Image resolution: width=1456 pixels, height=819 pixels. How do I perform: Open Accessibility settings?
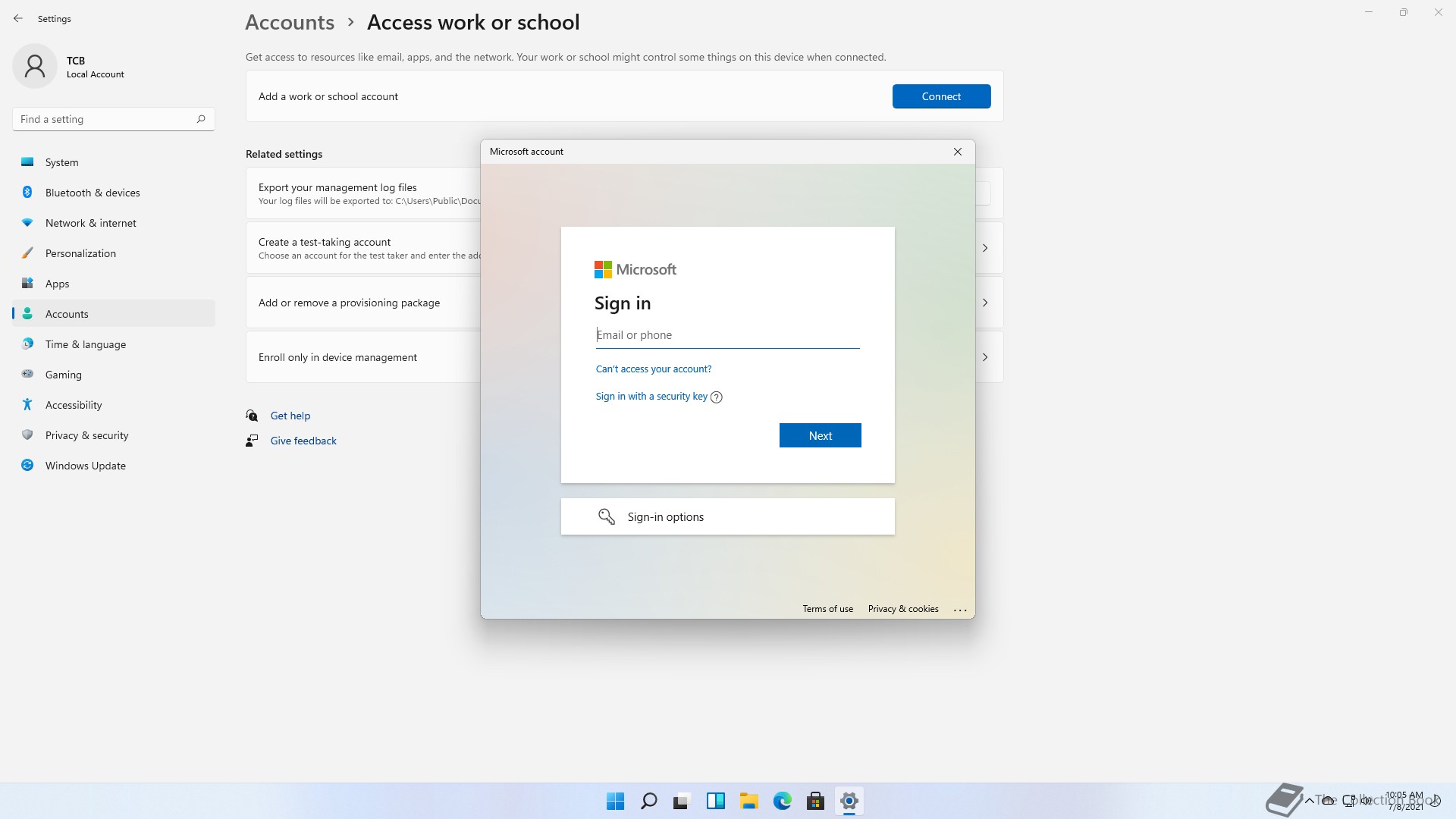coord(114,405)
